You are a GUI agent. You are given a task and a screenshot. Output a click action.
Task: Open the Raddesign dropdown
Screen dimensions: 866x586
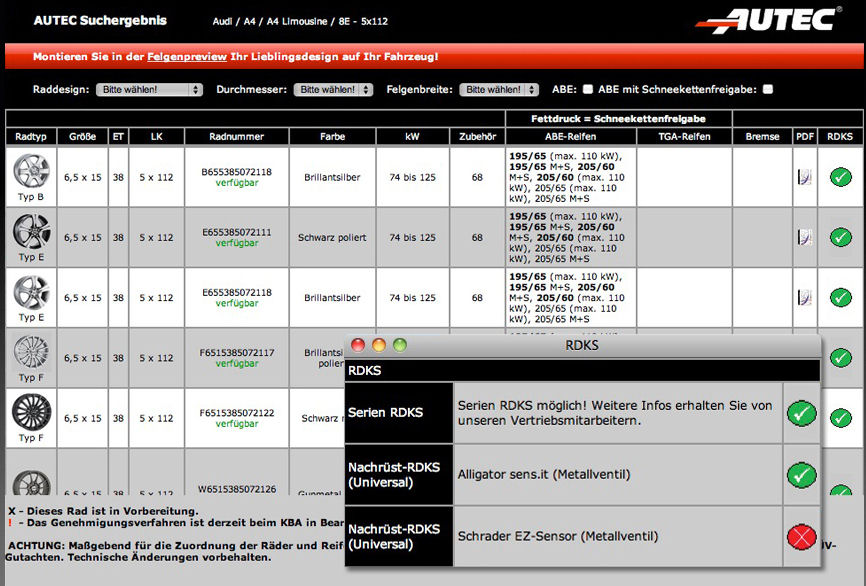(149, 89)
